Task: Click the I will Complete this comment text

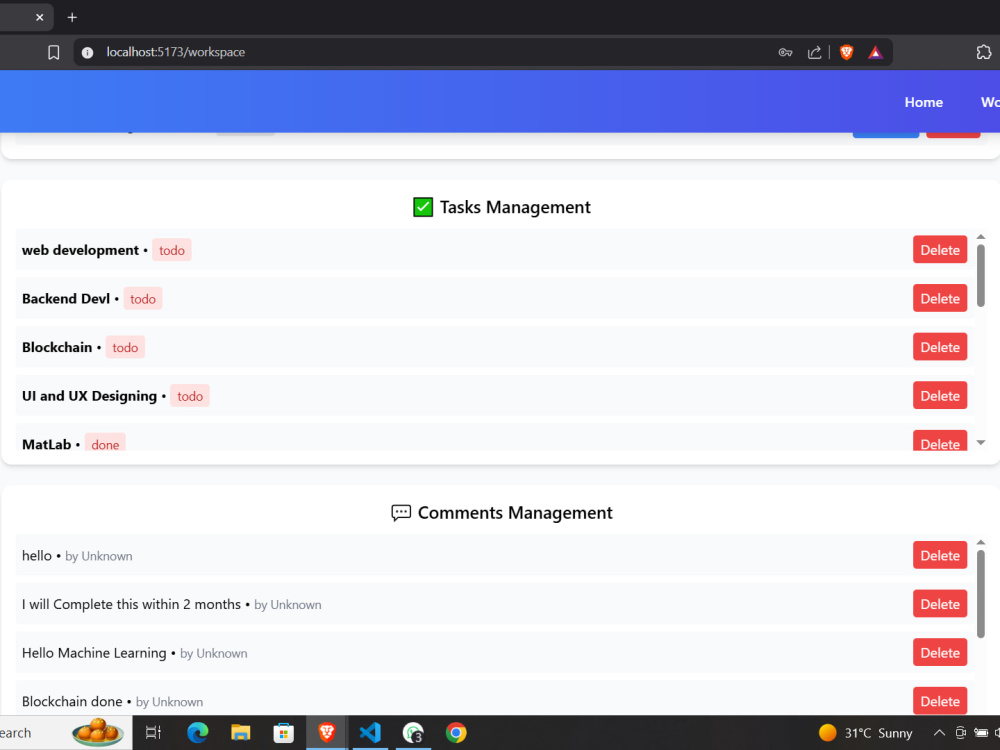Action: tap(131, 604)
